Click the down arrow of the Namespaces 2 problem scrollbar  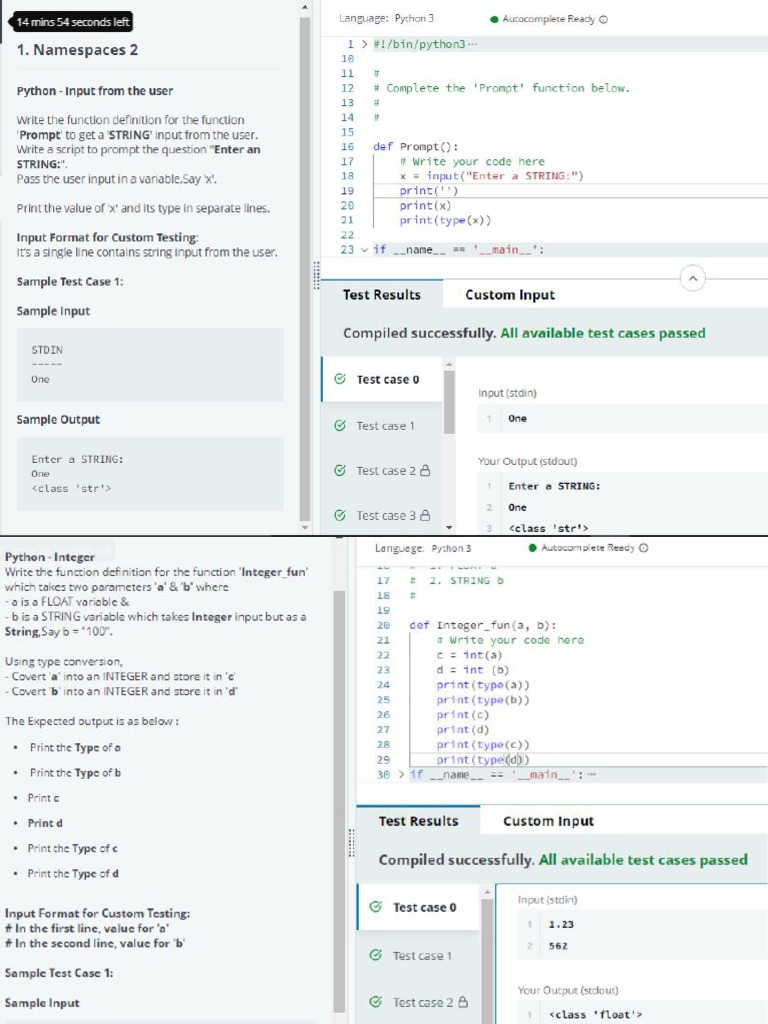(x=305, y=527)
